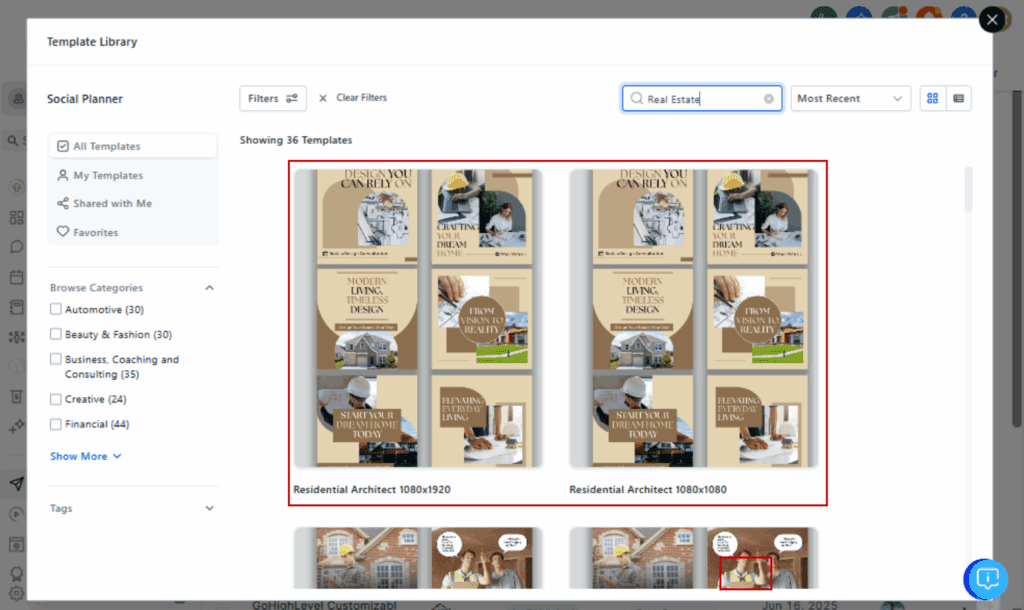The image size is (1024, 610).
Task: Open Calendar icon in background sidebar
Action: click(x=16, y=277)
